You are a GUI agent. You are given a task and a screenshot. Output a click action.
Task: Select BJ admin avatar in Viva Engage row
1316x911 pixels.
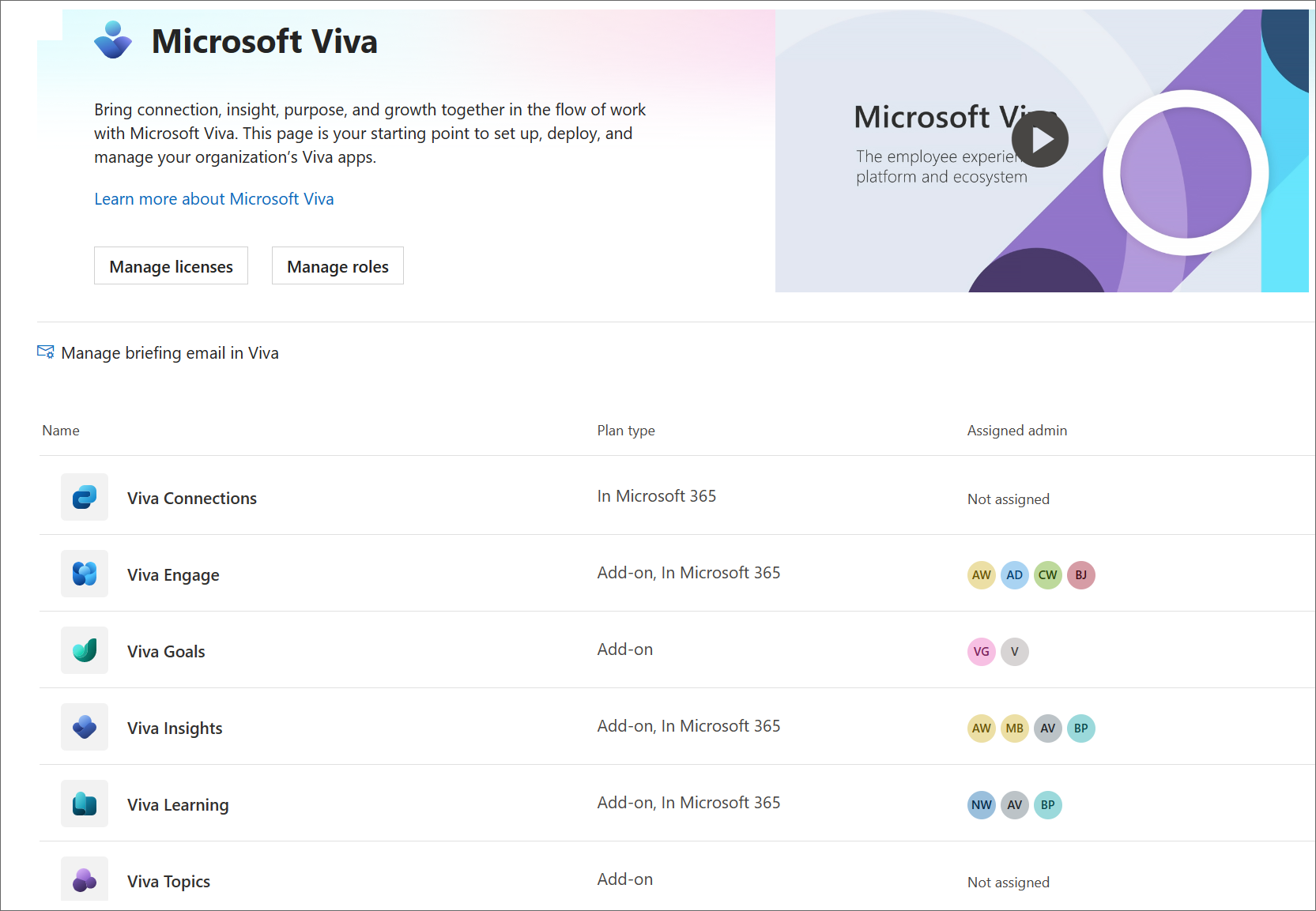point(1081,575)
